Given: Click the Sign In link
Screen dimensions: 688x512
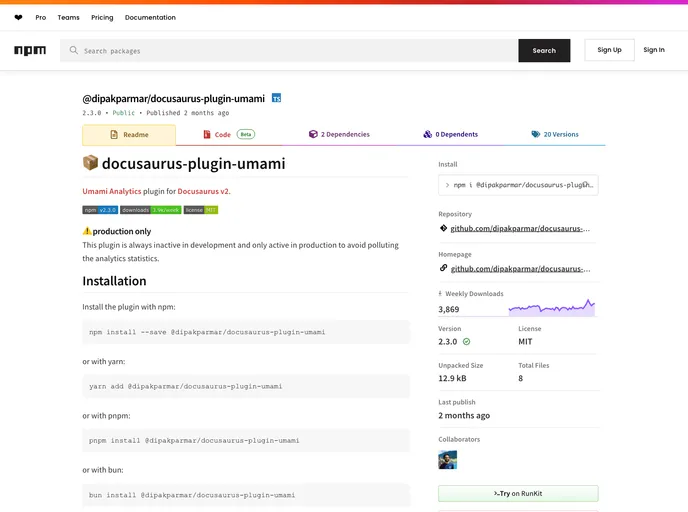Looking at the screenshot, I should coord(654,50).
